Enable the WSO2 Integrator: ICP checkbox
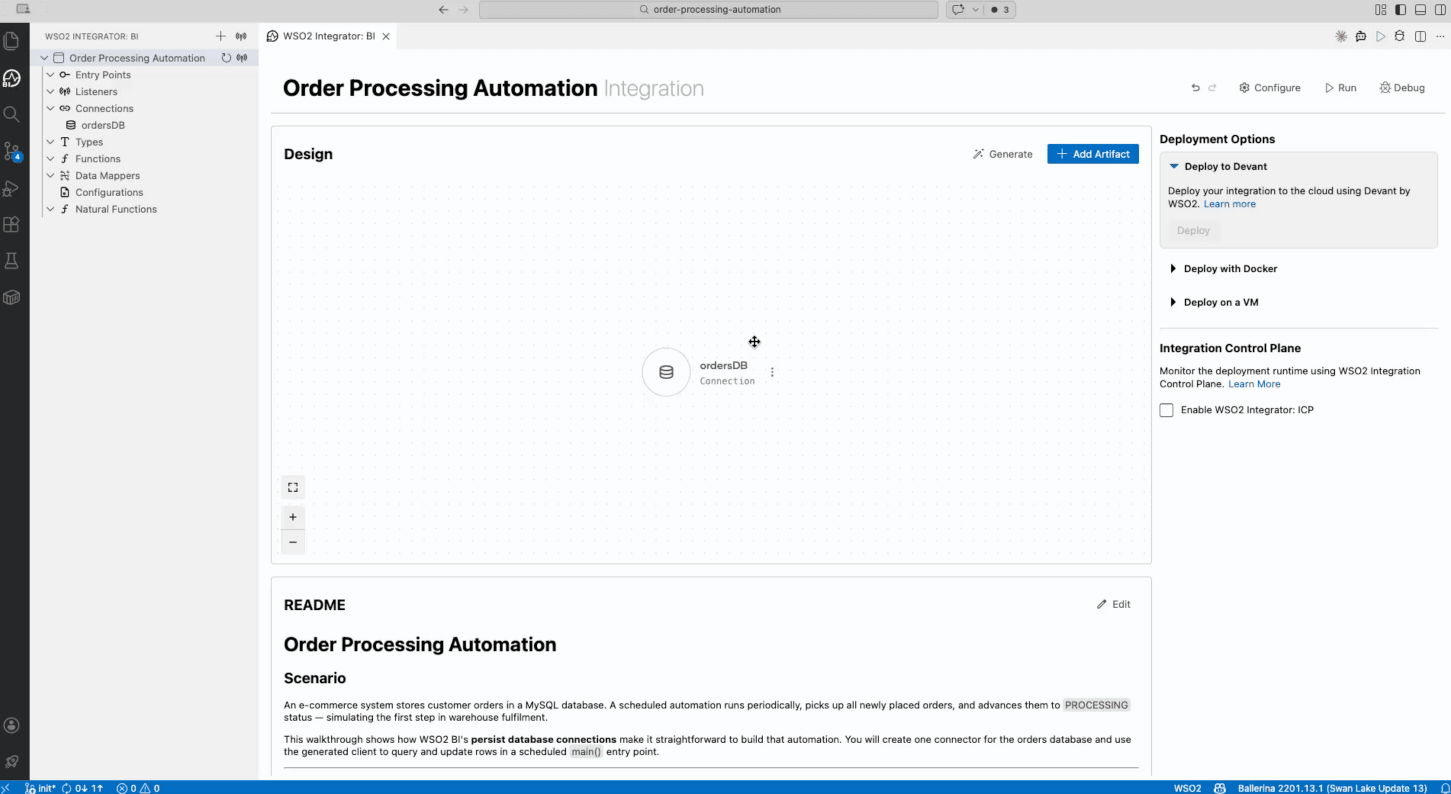Image resolution: width=1451 pixels, height=794 pixels. pos(1166,410)
